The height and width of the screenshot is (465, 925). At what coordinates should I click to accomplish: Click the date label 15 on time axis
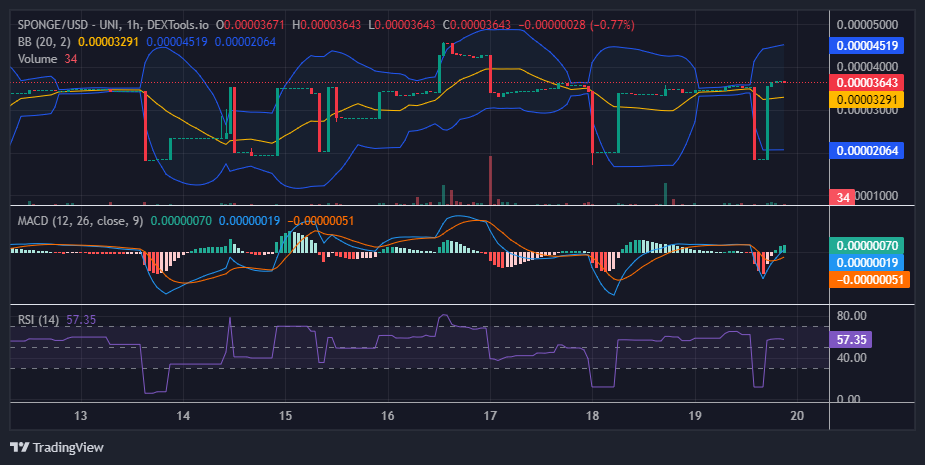click(285, 415)
